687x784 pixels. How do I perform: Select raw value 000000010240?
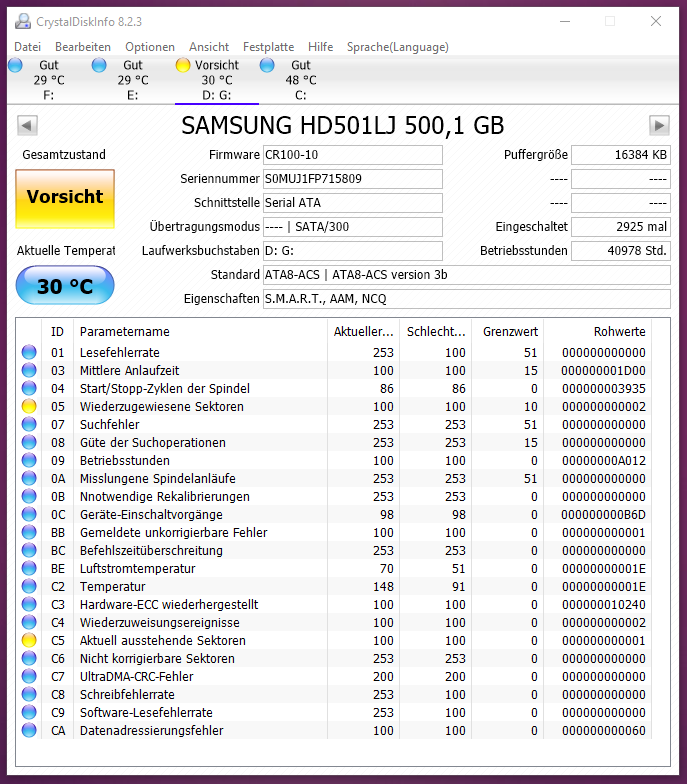click(x=604, y=604)
